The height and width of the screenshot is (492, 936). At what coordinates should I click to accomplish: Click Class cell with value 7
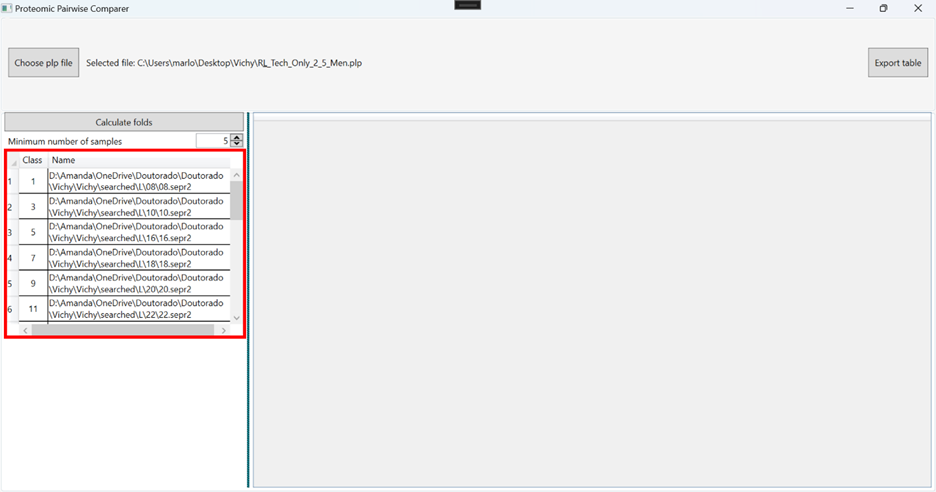point(33,258)
